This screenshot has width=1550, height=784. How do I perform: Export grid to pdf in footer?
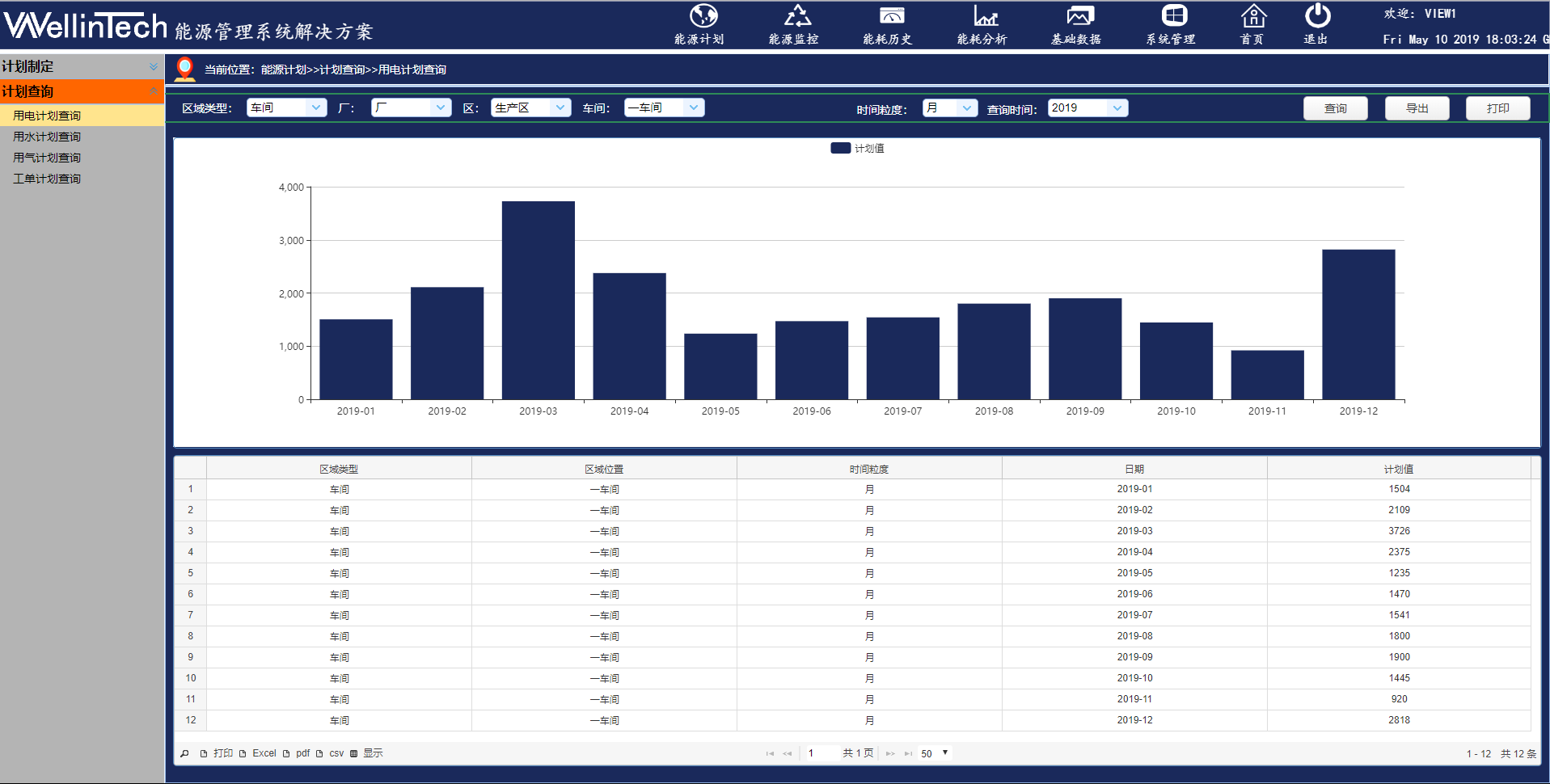(297, 753)
